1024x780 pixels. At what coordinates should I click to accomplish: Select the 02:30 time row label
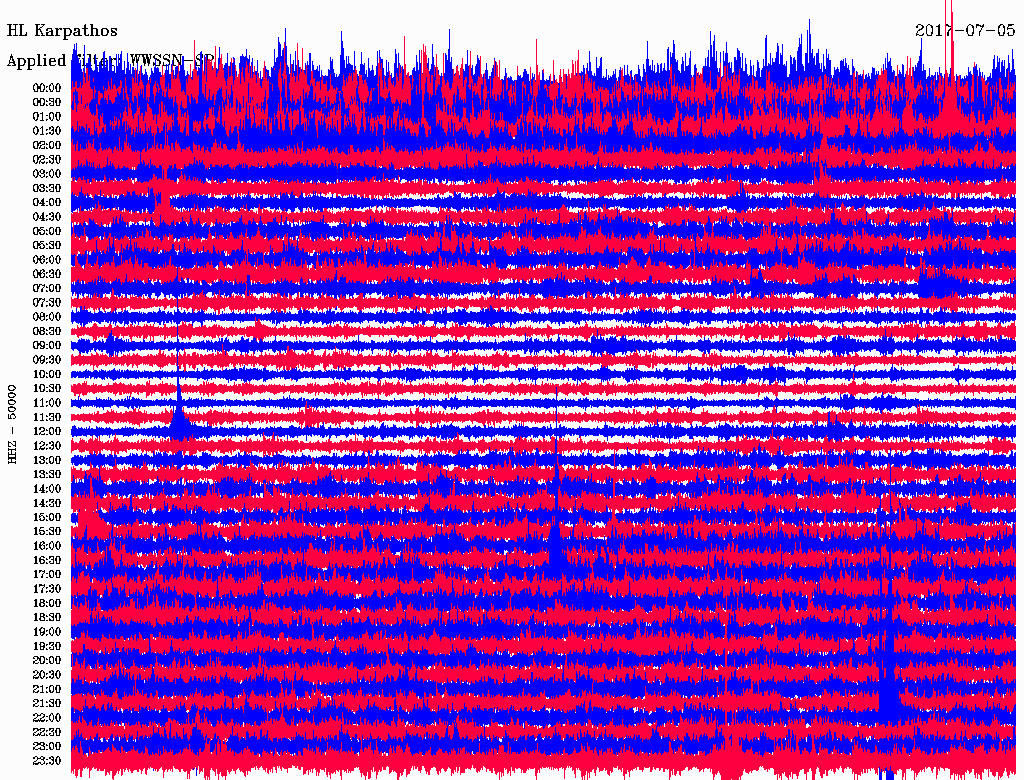coord(47,160)
